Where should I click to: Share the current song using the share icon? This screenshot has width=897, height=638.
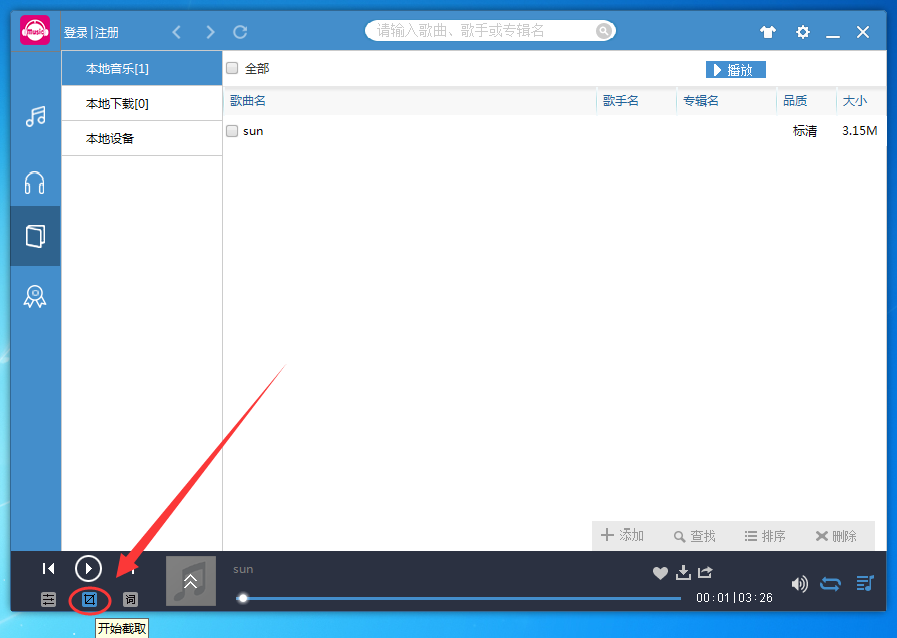click(x=706, y=572)
